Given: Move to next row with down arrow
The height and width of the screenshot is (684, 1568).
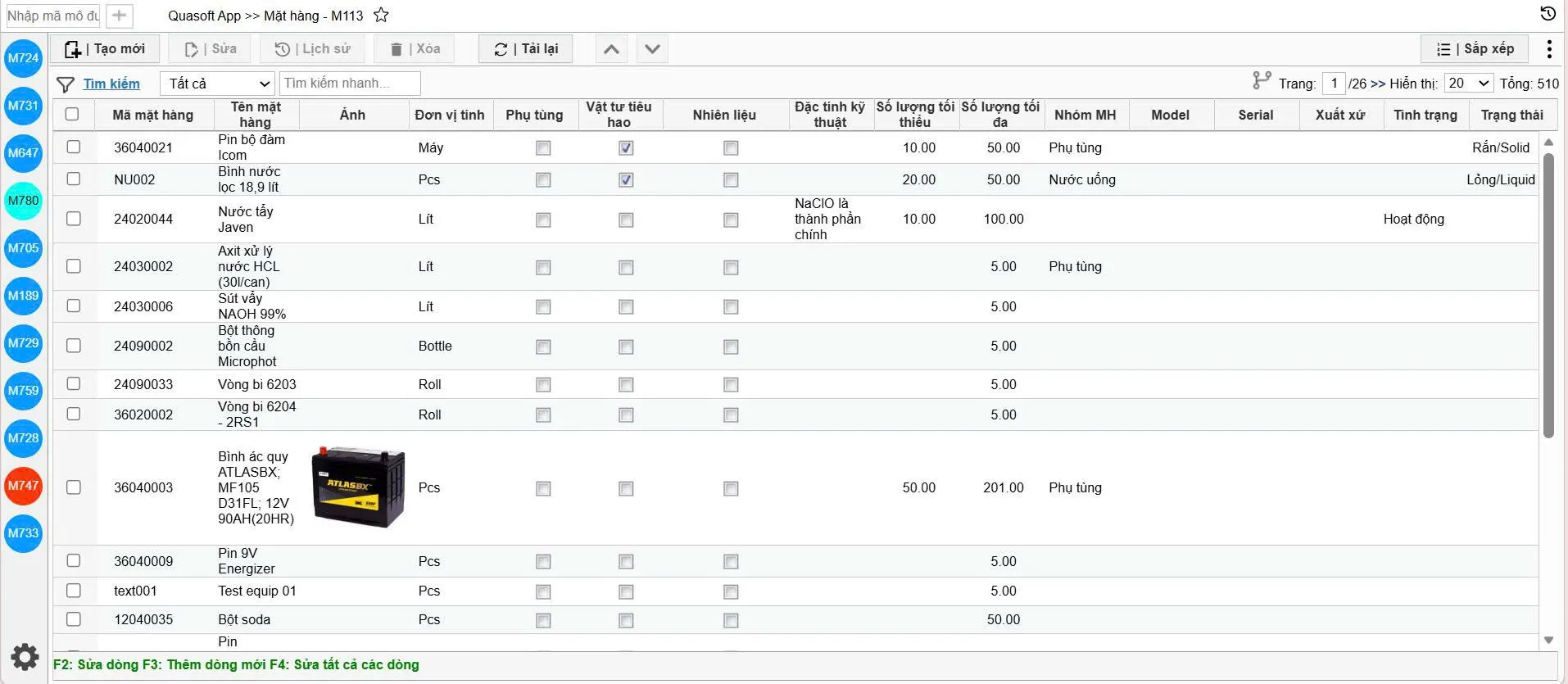Looking at the screenshot, I should 652,49.
